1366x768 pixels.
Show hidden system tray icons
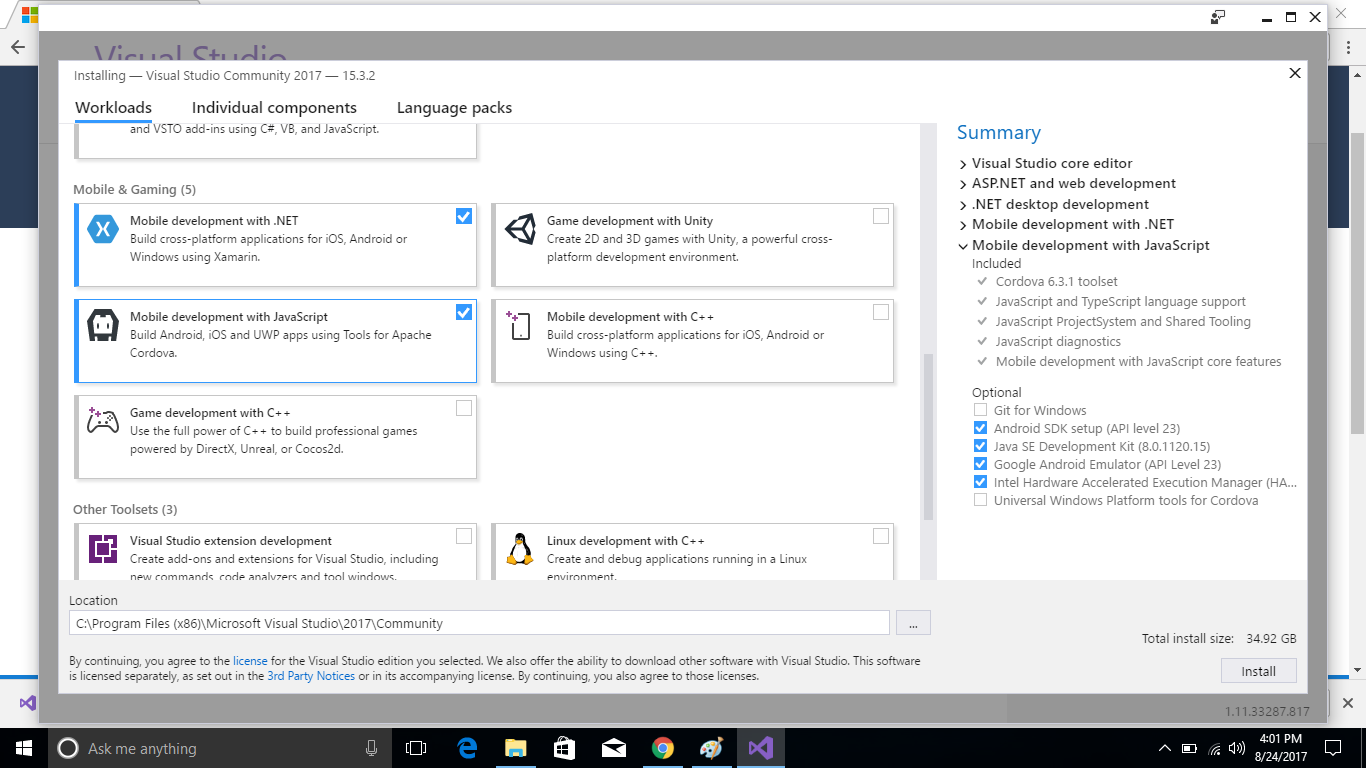(1164, 748)
